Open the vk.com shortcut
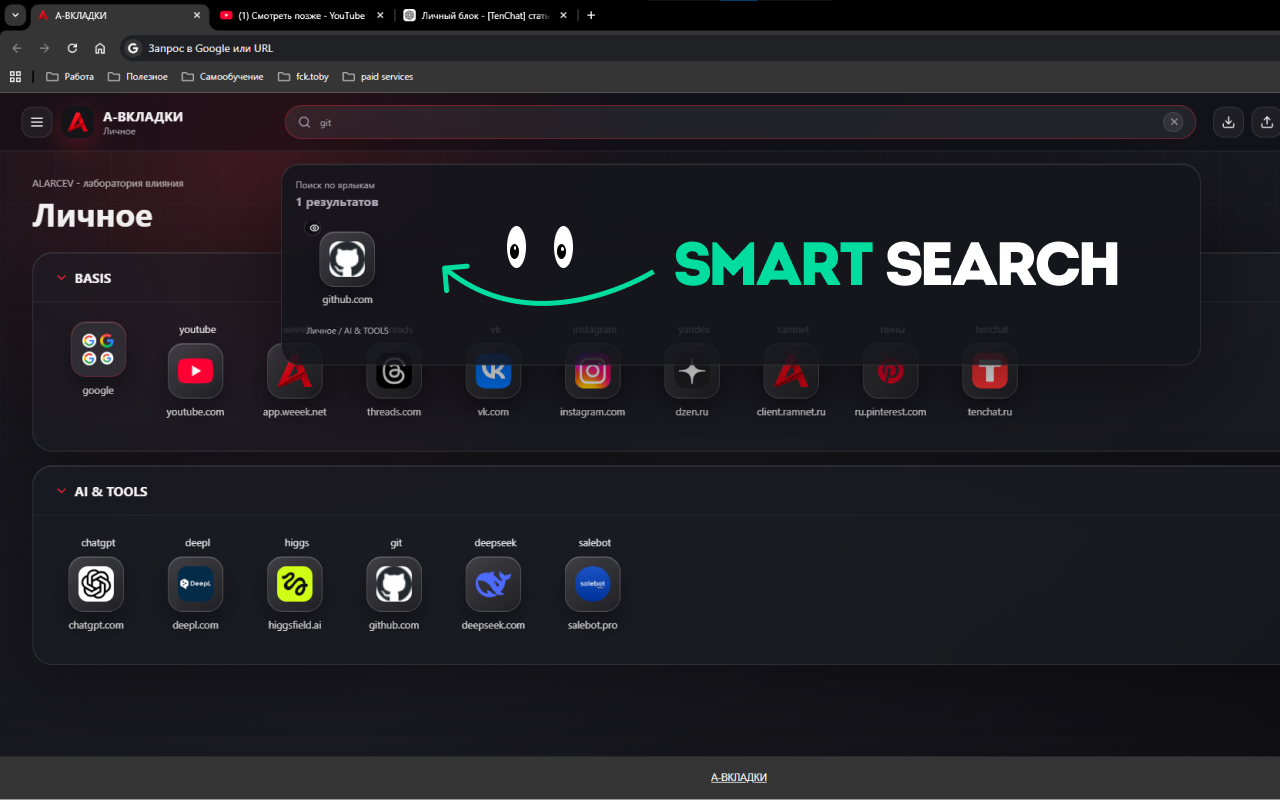Image resolution: width=1280 pixels, height=800 pixels. pos(493,371)
